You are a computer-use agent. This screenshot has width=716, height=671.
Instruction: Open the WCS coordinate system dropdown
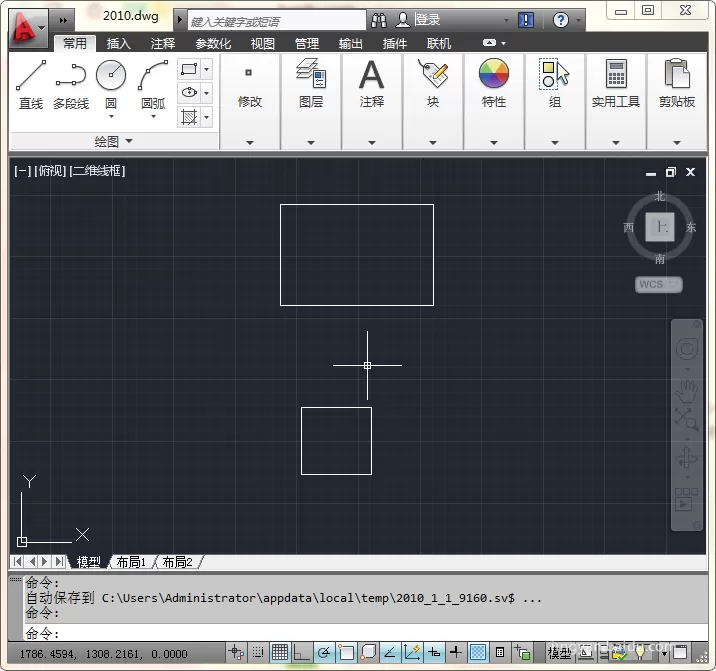658,284
